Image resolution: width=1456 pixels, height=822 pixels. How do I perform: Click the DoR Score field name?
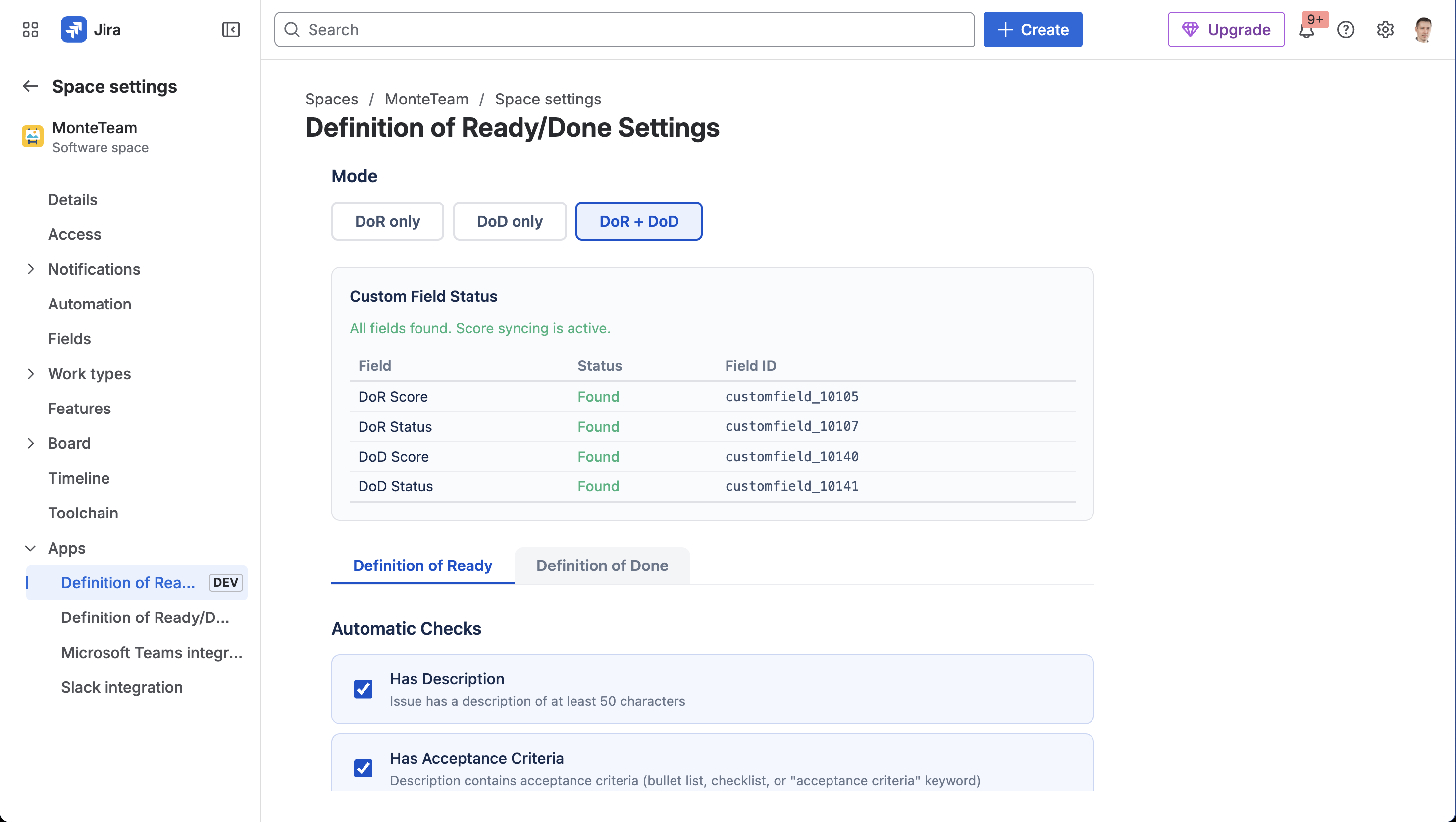393,396
